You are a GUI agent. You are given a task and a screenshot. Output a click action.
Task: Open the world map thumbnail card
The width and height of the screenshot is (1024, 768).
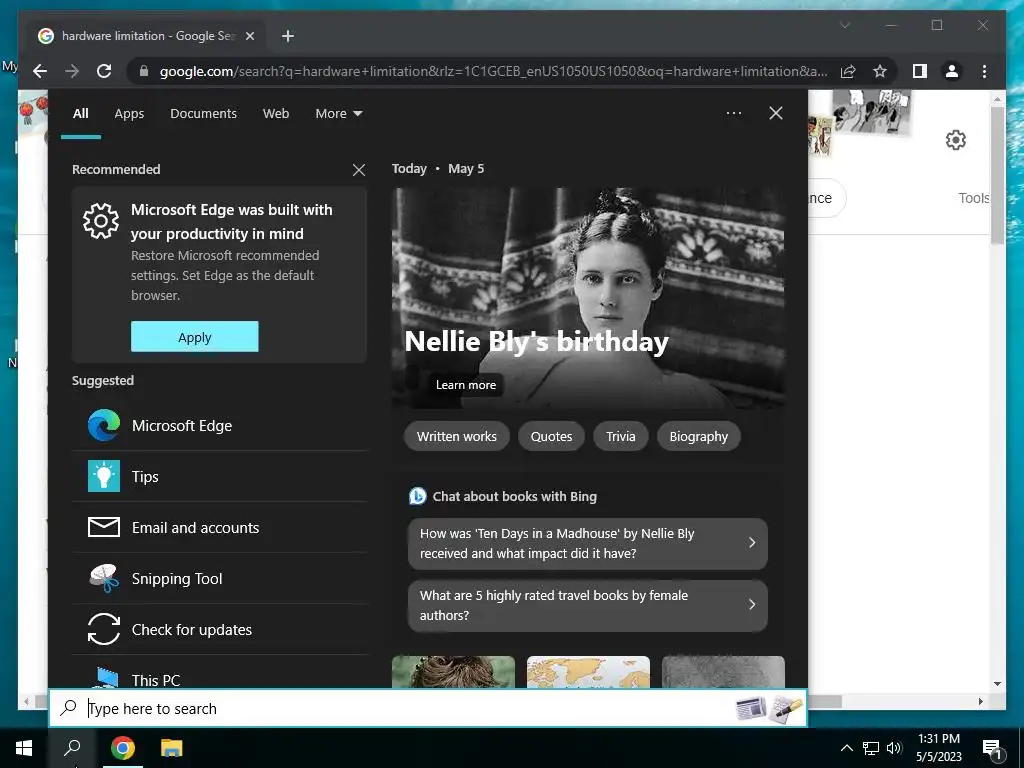(588, 672)
